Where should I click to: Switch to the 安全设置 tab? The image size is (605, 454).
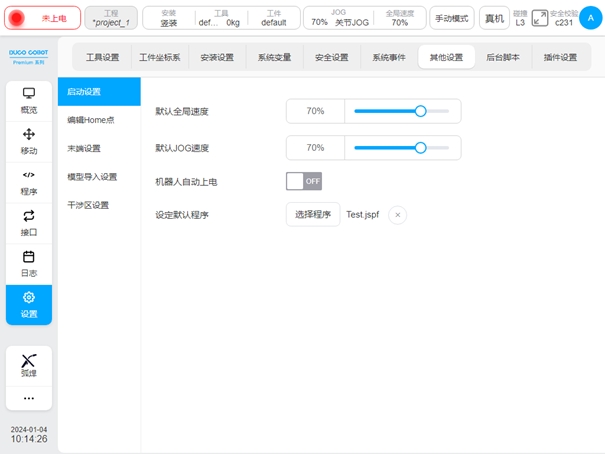click(x=331, y=57)
